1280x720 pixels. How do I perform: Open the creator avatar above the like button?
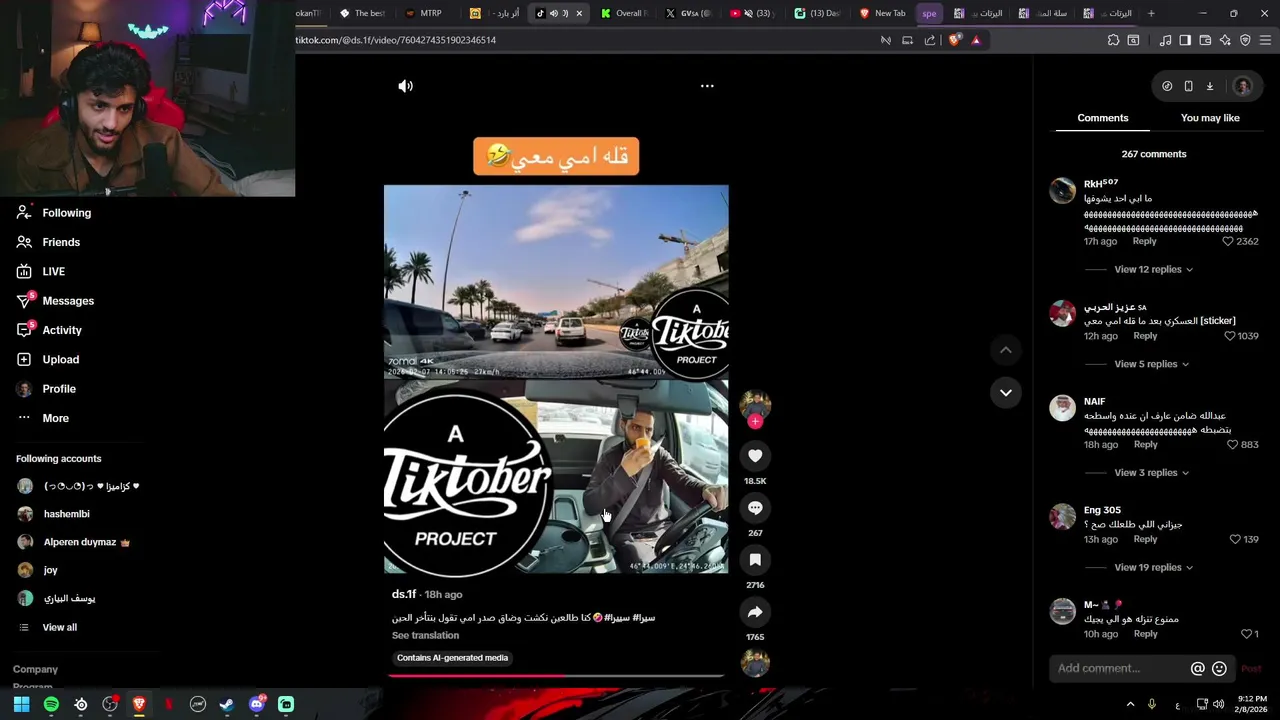point(755,404)
